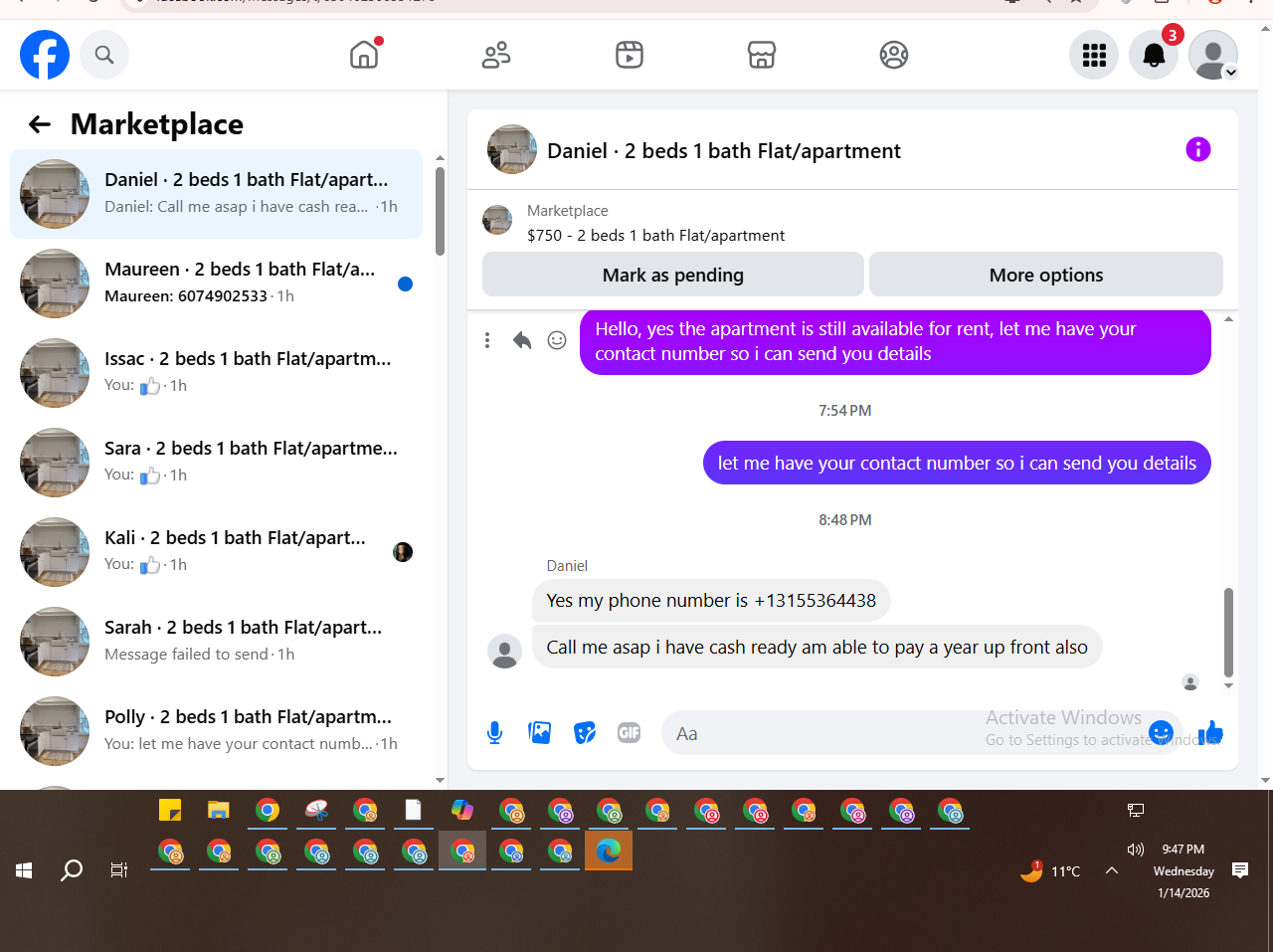Open the clock showing 9:47 PM
This screenshot has height=952, width=1273.
tap(1183, 850)
